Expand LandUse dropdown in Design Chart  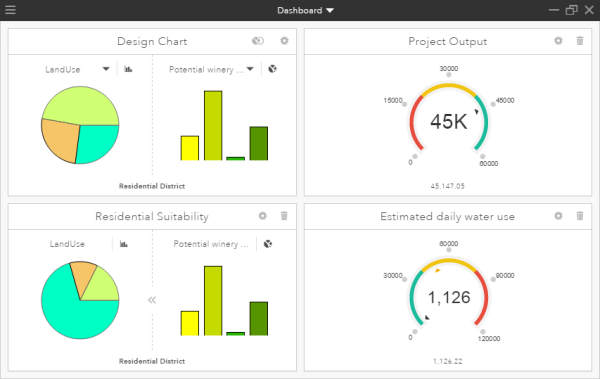tap(106, 69)
